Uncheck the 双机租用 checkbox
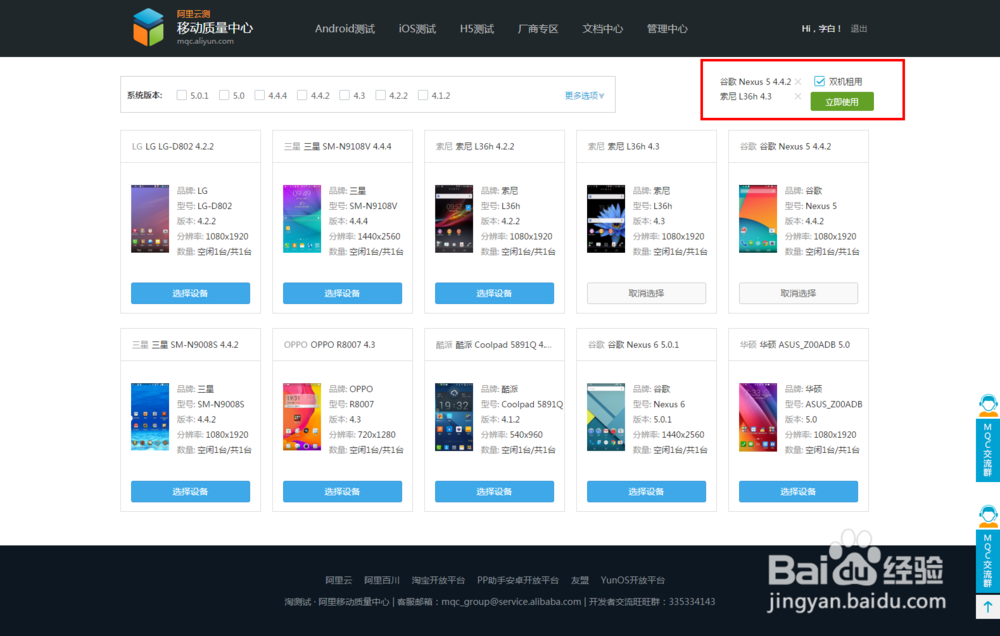1000x636 pixels. 820,81
